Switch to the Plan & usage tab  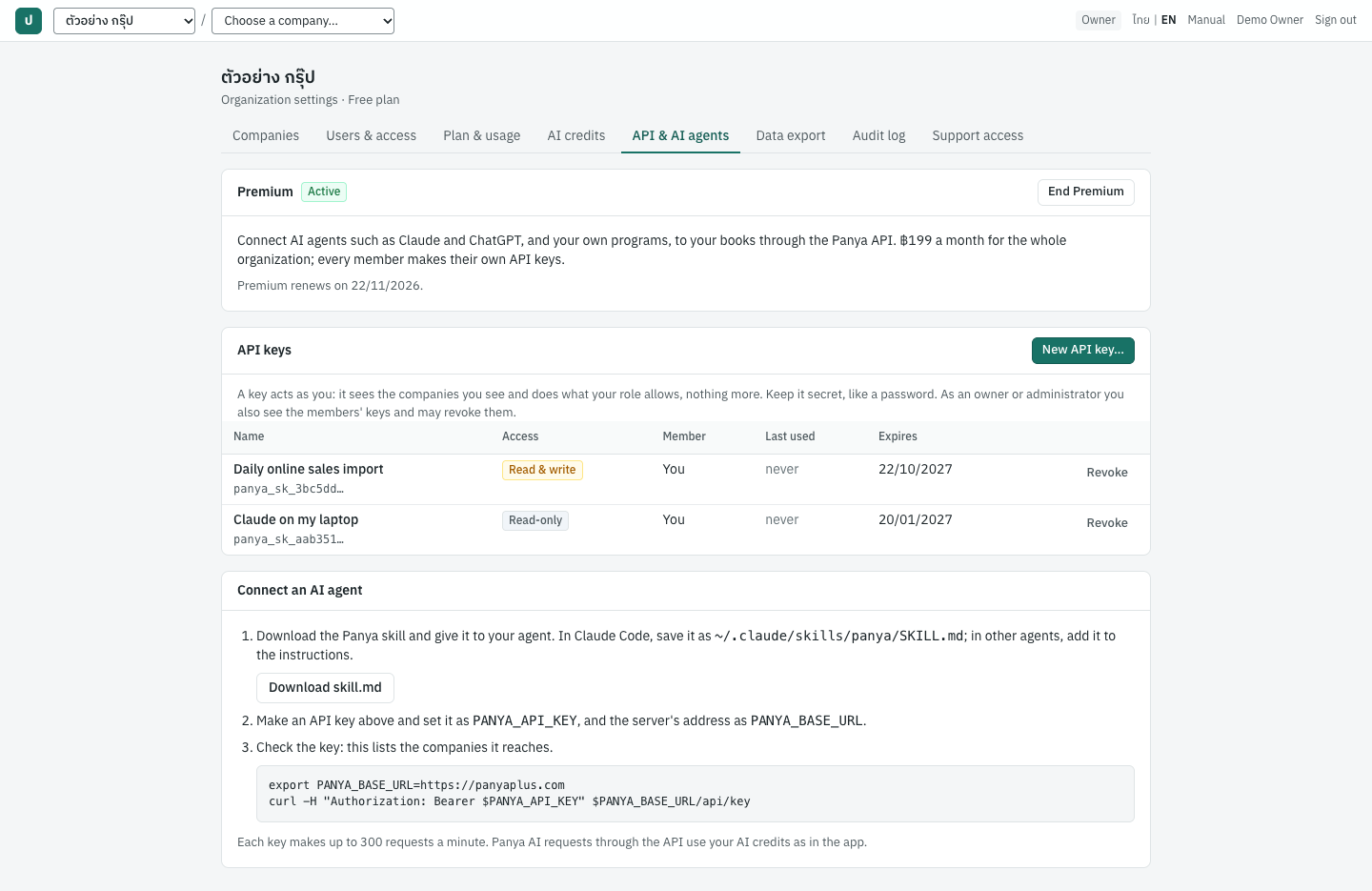(x=481, y=135)
